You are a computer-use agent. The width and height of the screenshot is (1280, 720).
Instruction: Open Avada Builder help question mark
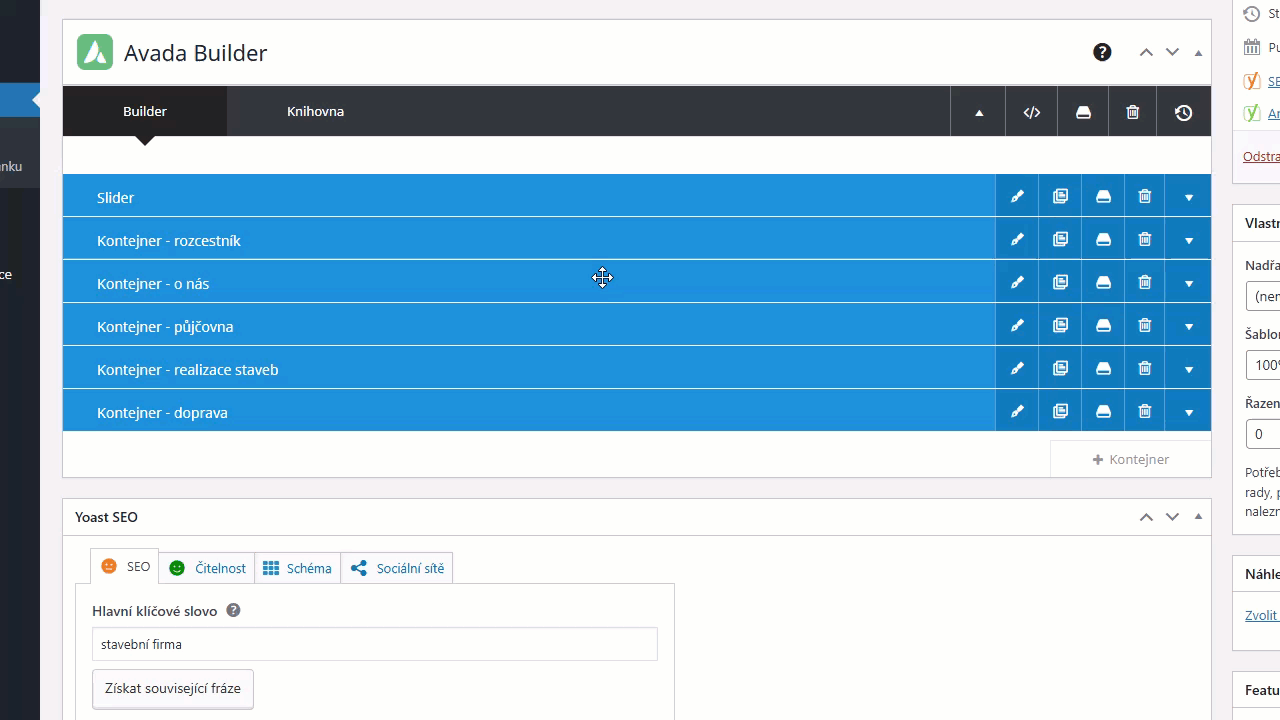1102,52
